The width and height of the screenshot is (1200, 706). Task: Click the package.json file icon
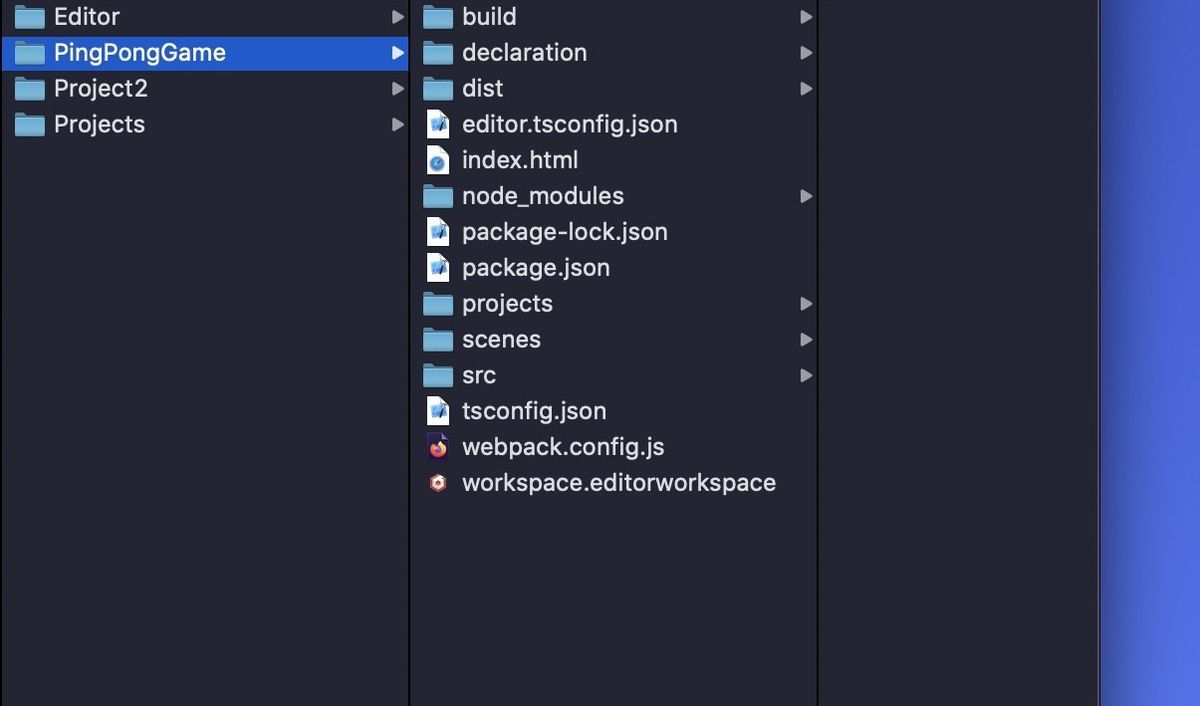tap(437, 267)
